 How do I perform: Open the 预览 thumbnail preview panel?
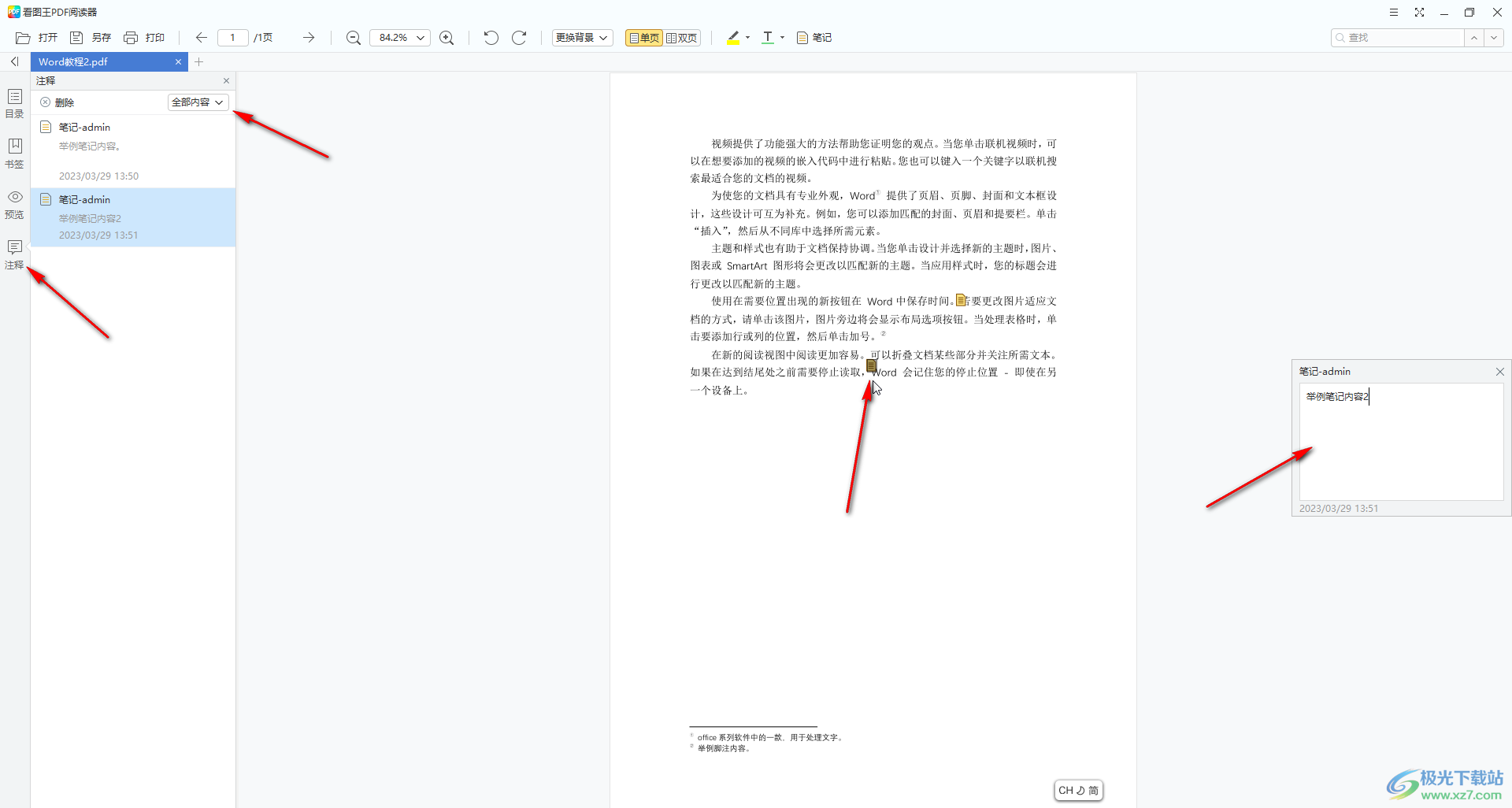coord(14,204)
